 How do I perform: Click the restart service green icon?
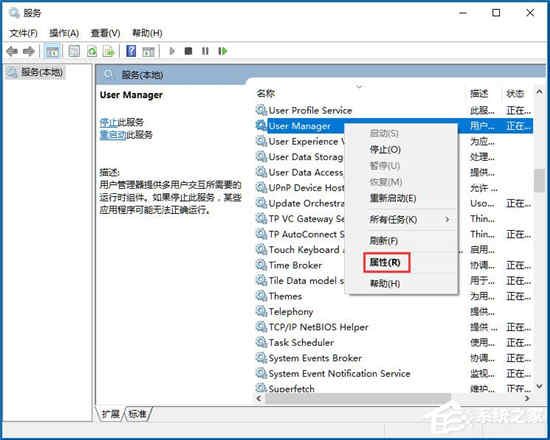(x=222, y=51)
